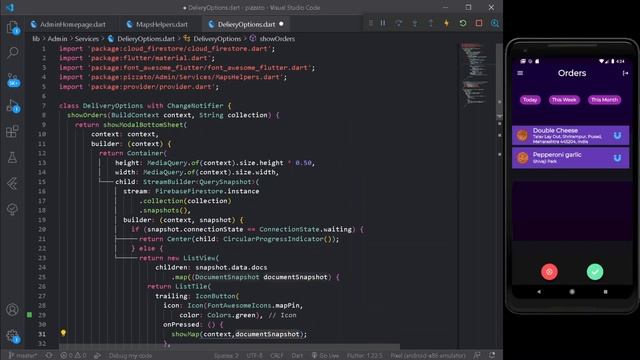
Task: Grab the debug toolbar drag handle
Action: pos(371,23)
